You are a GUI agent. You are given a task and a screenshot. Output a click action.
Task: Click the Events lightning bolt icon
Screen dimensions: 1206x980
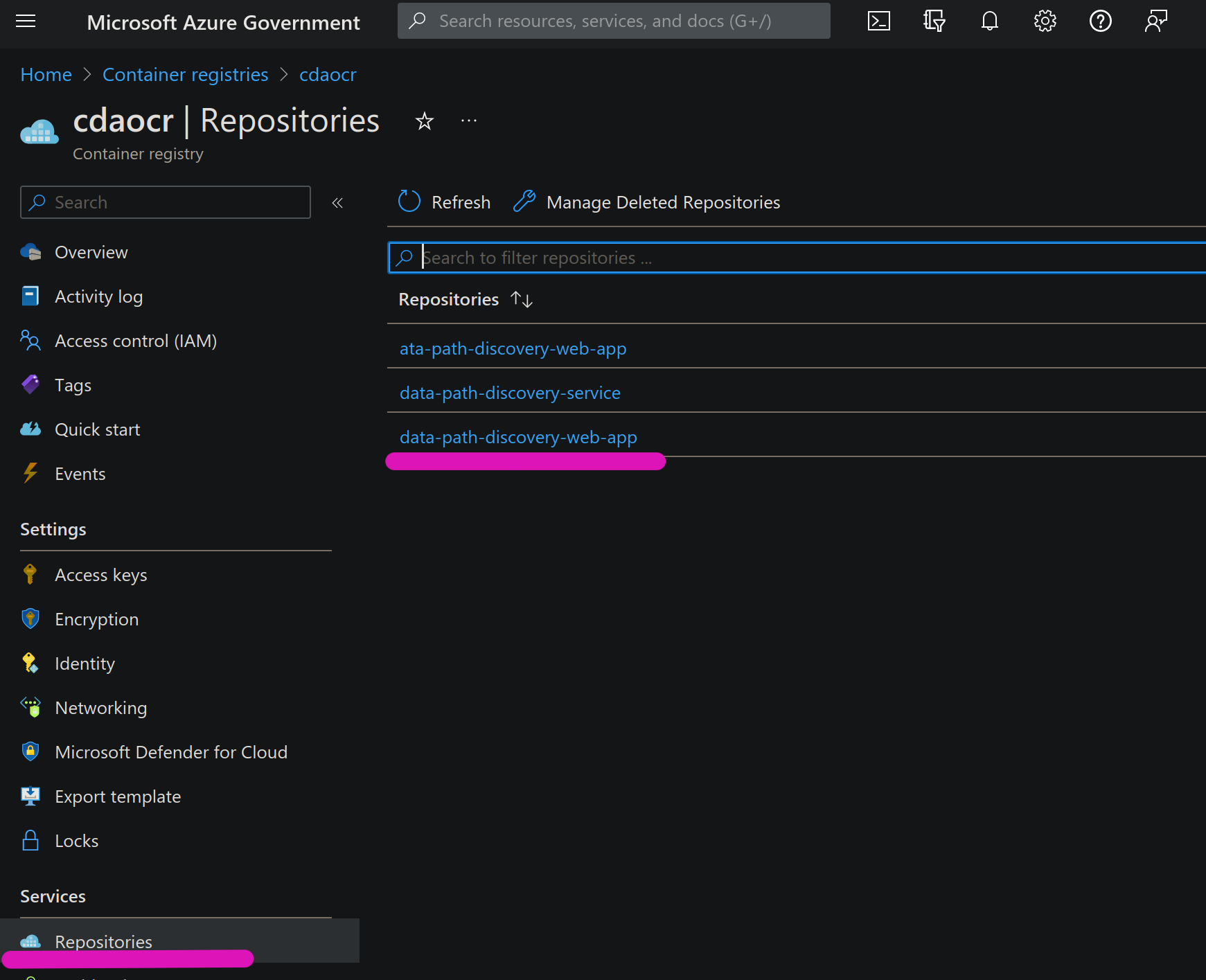coord(30,473)
